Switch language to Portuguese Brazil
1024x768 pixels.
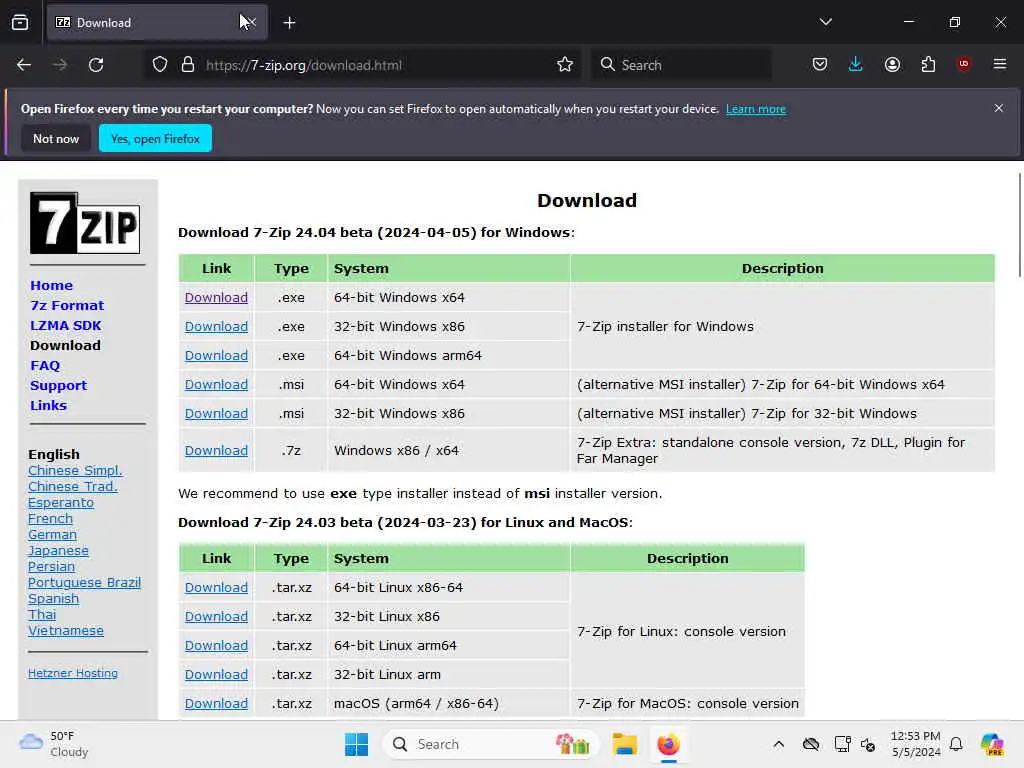(84, 583)
